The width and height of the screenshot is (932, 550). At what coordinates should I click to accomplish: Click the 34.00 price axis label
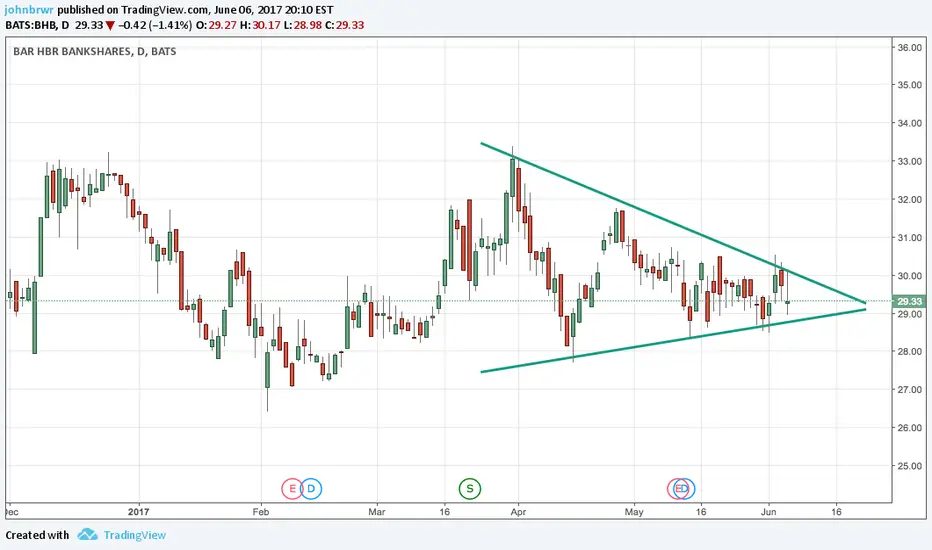909,124
